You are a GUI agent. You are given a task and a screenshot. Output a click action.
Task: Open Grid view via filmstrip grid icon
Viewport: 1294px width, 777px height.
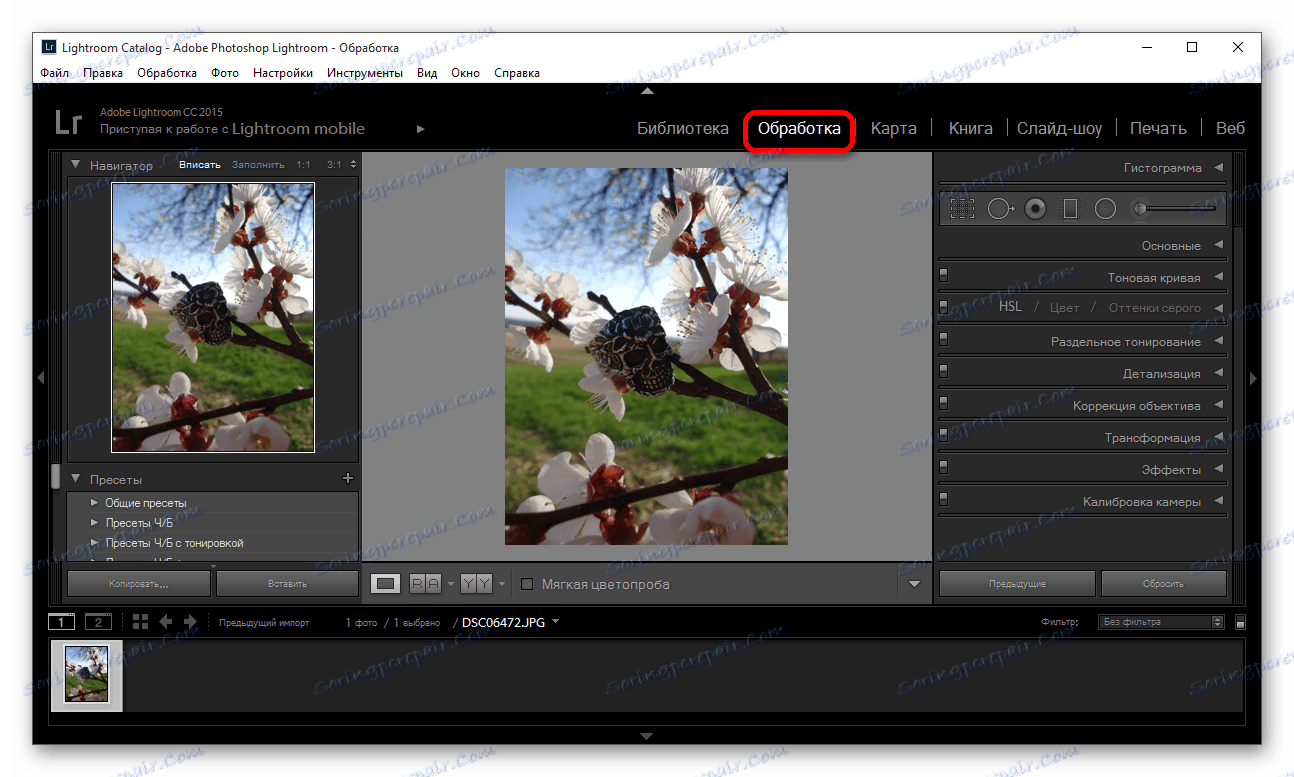point(140,621)
